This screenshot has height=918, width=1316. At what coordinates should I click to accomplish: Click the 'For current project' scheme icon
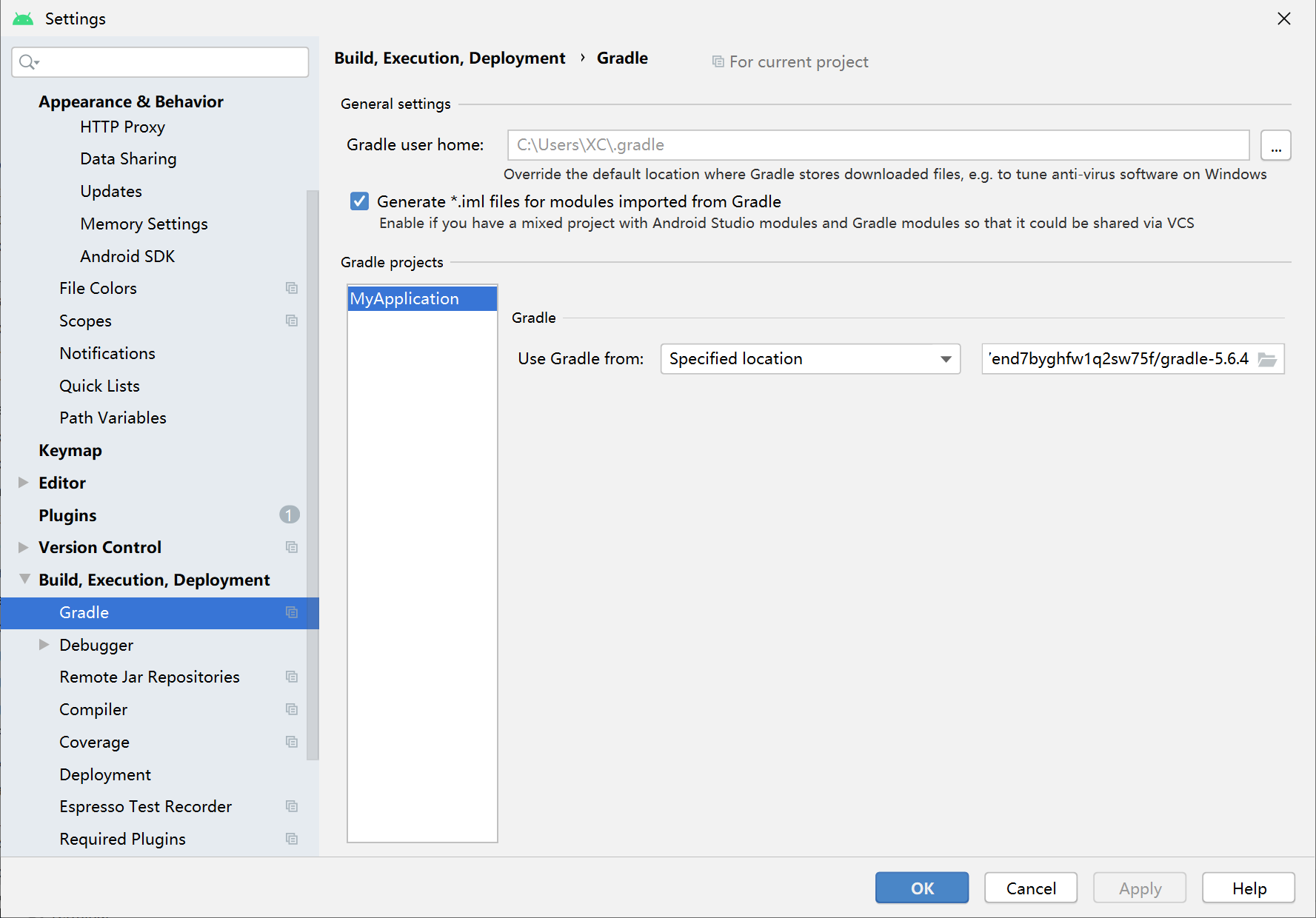tap(718, 61)
